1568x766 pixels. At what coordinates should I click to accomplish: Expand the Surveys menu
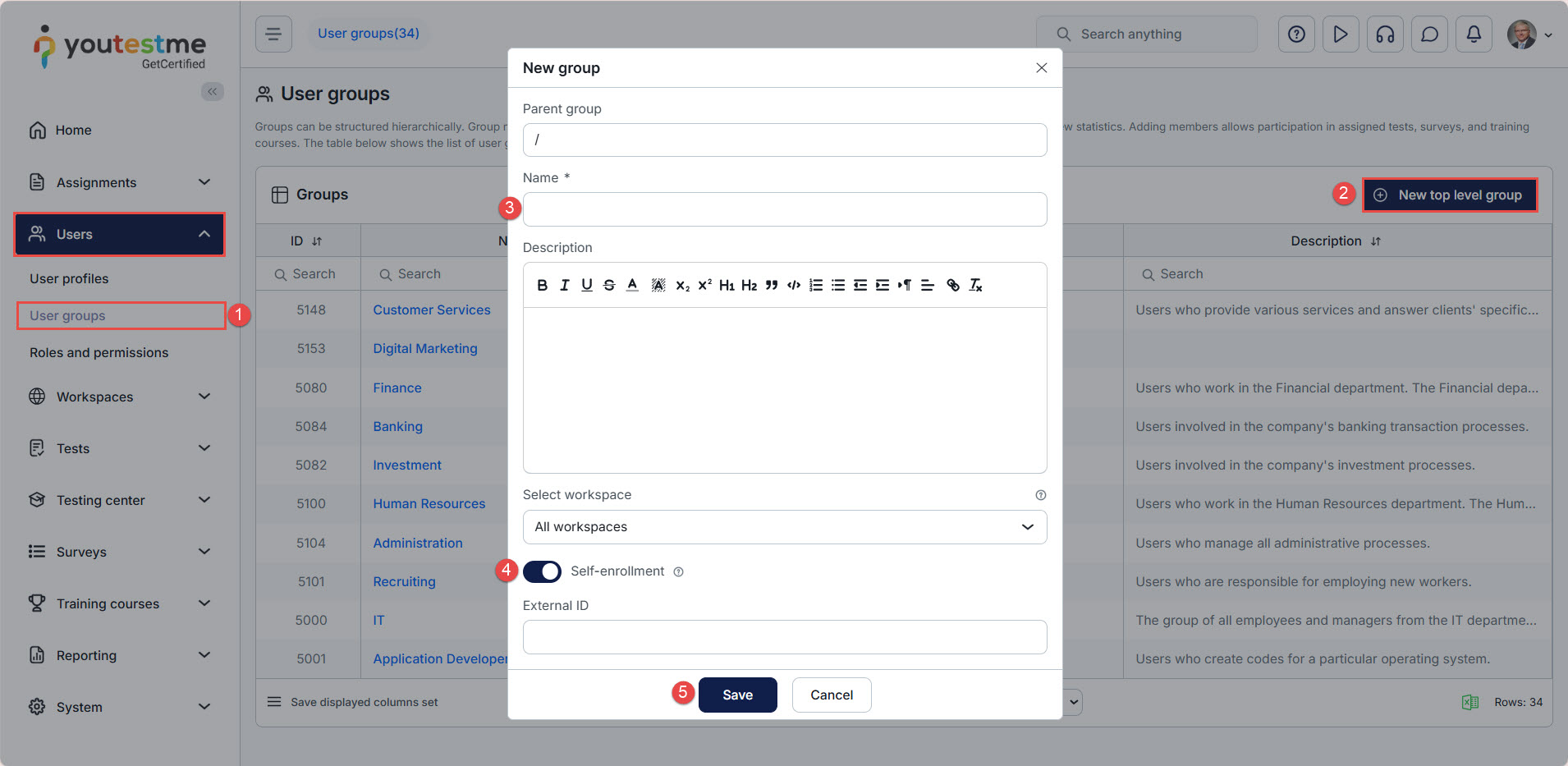(x=120, y=552)
